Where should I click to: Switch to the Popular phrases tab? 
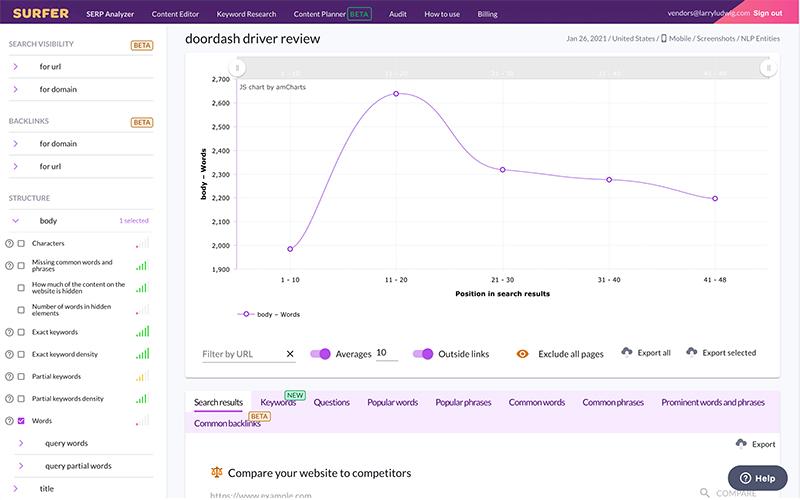[x=463, y=402]
